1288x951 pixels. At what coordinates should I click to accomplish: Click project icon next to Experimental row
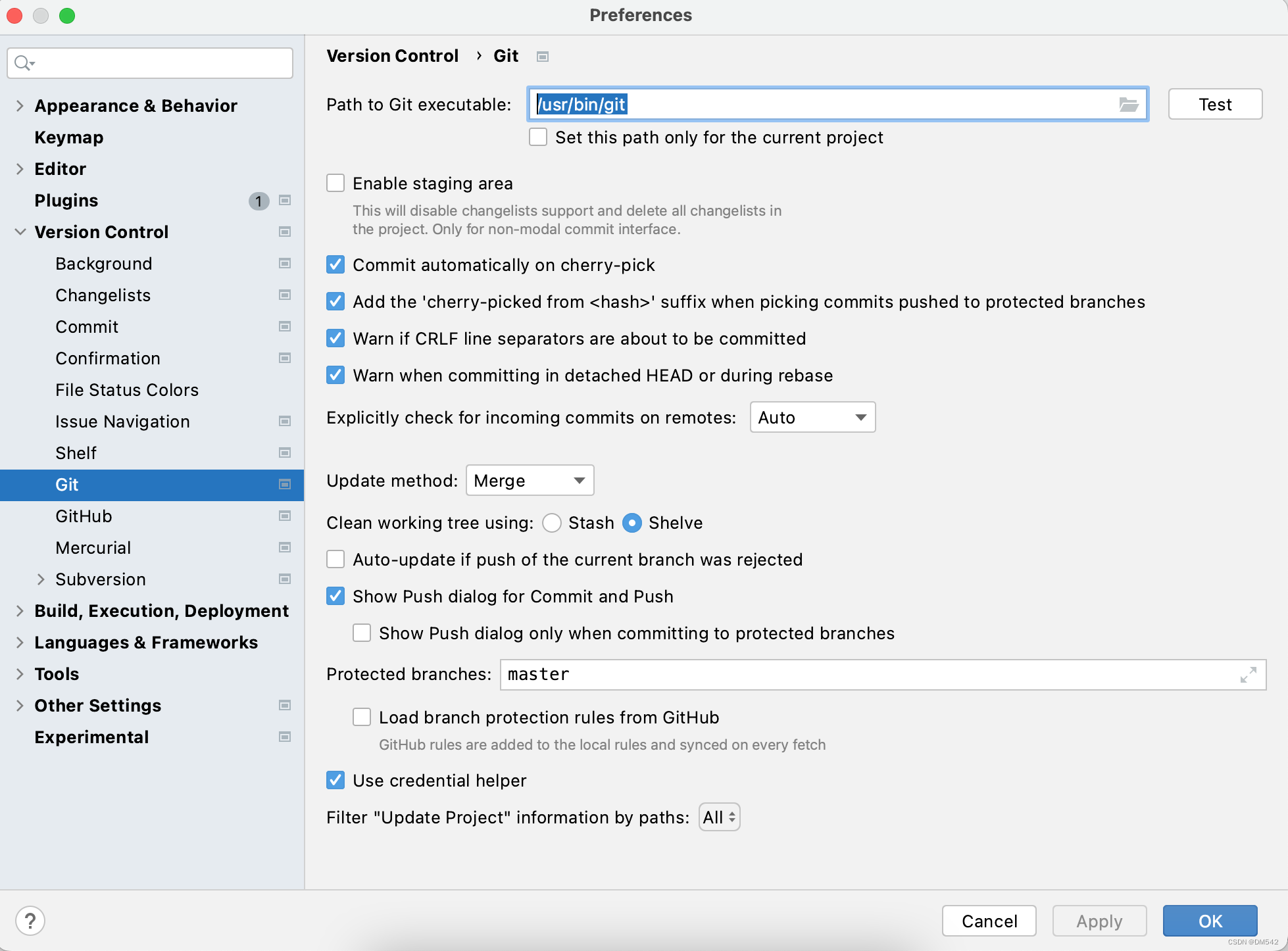[285, 737]
